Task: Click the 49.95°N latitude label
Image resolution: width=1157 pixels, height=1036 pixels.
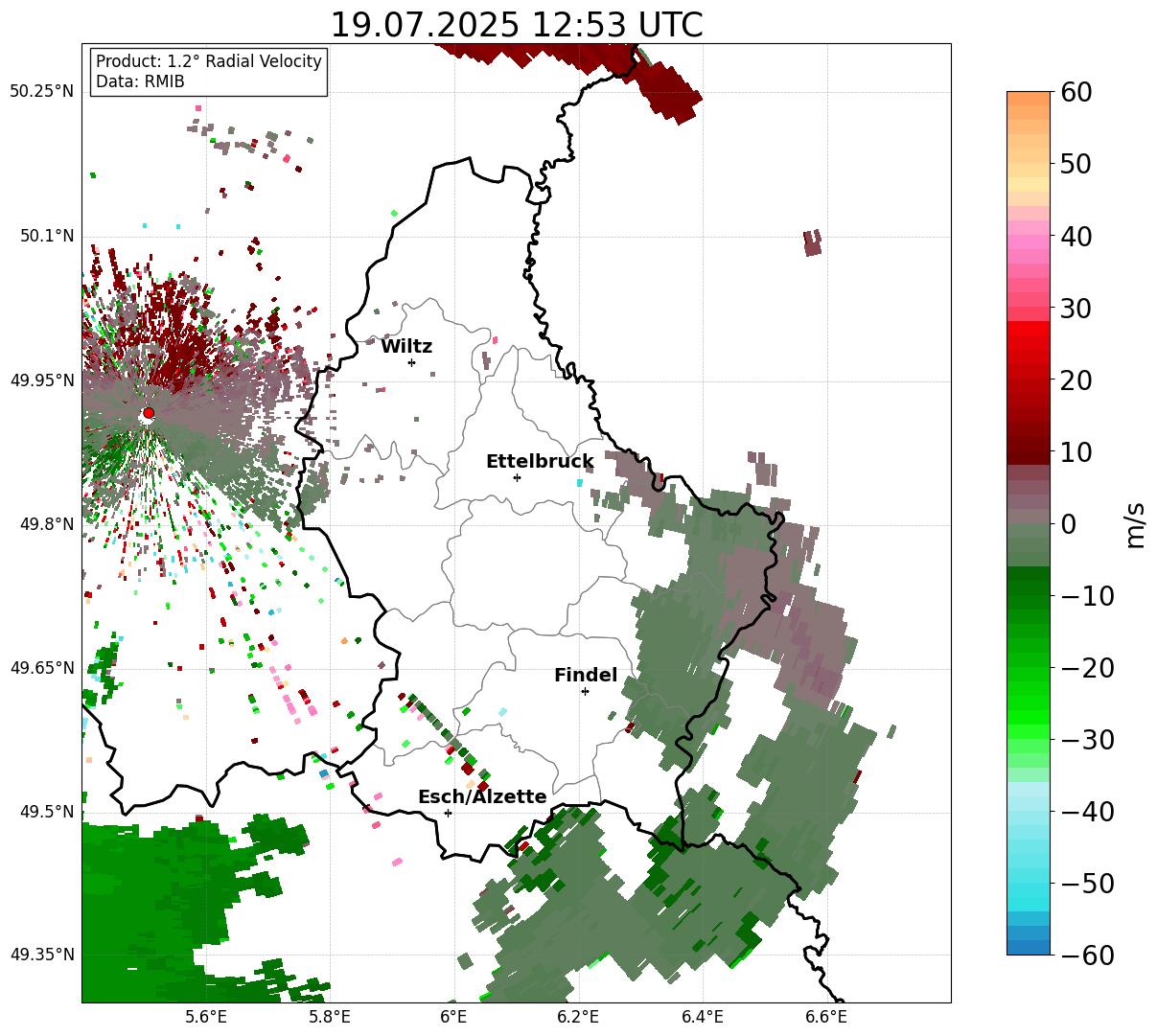Action: pos(41,380)
